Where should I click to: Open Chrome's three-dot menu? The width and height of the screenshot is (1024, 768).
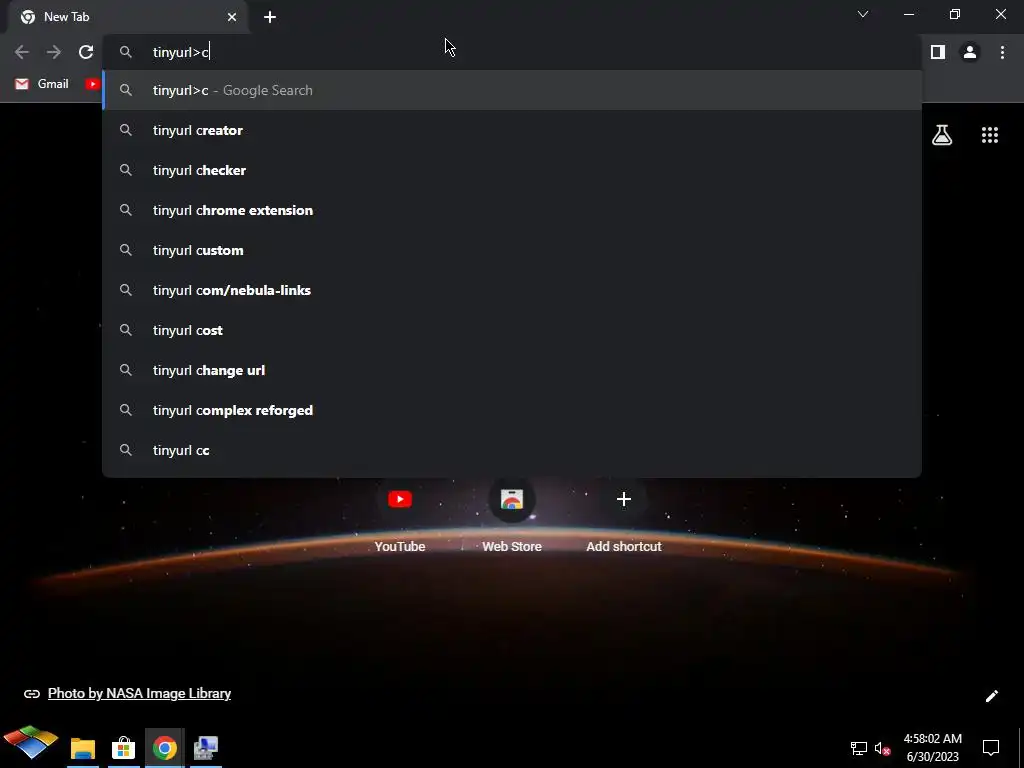coord(1002,52)
